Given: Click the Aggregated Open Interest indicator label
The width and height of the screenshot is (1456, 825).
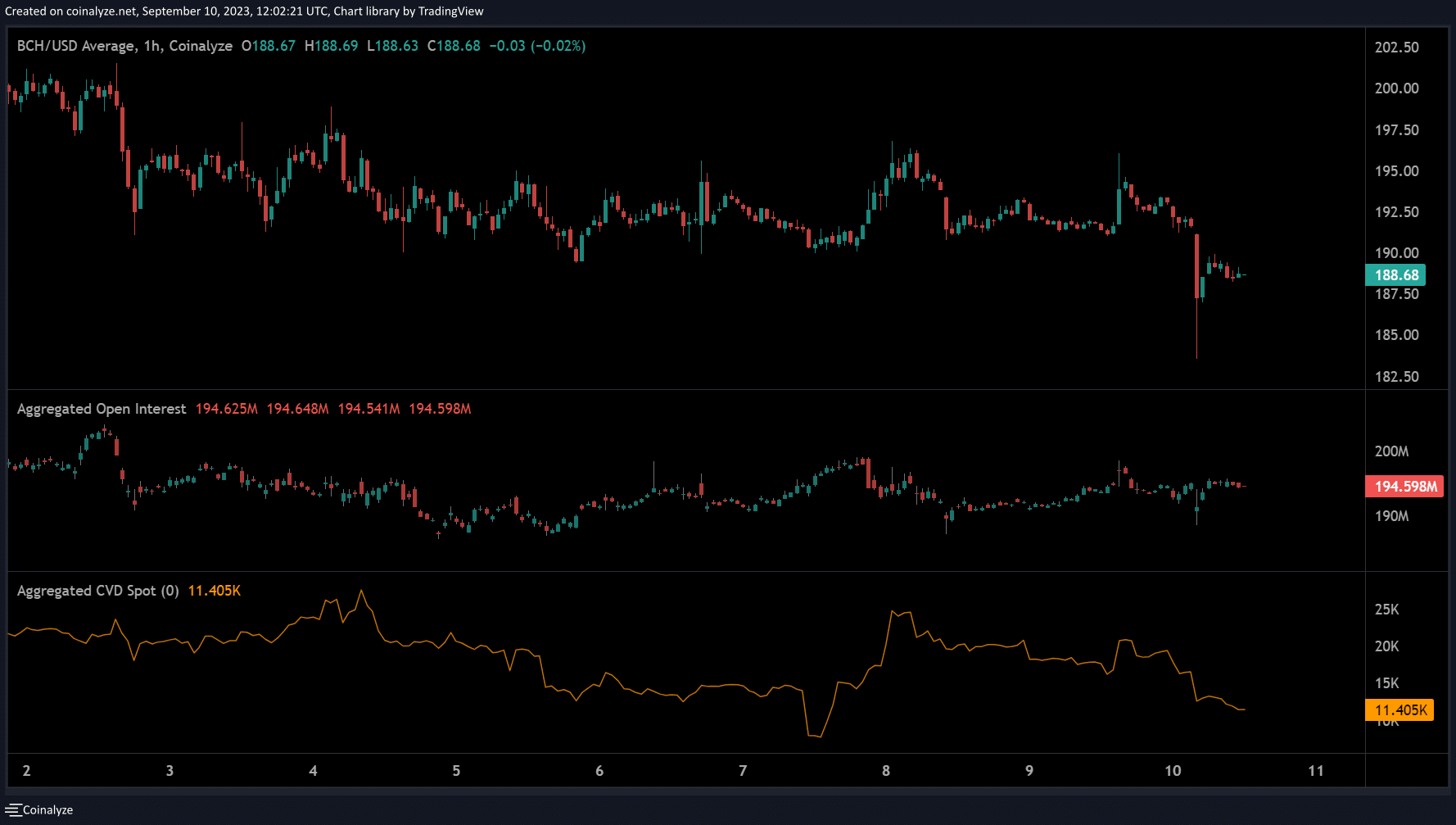Looking at the screenshot, I should pyautogui.click(x=102, y=409).
